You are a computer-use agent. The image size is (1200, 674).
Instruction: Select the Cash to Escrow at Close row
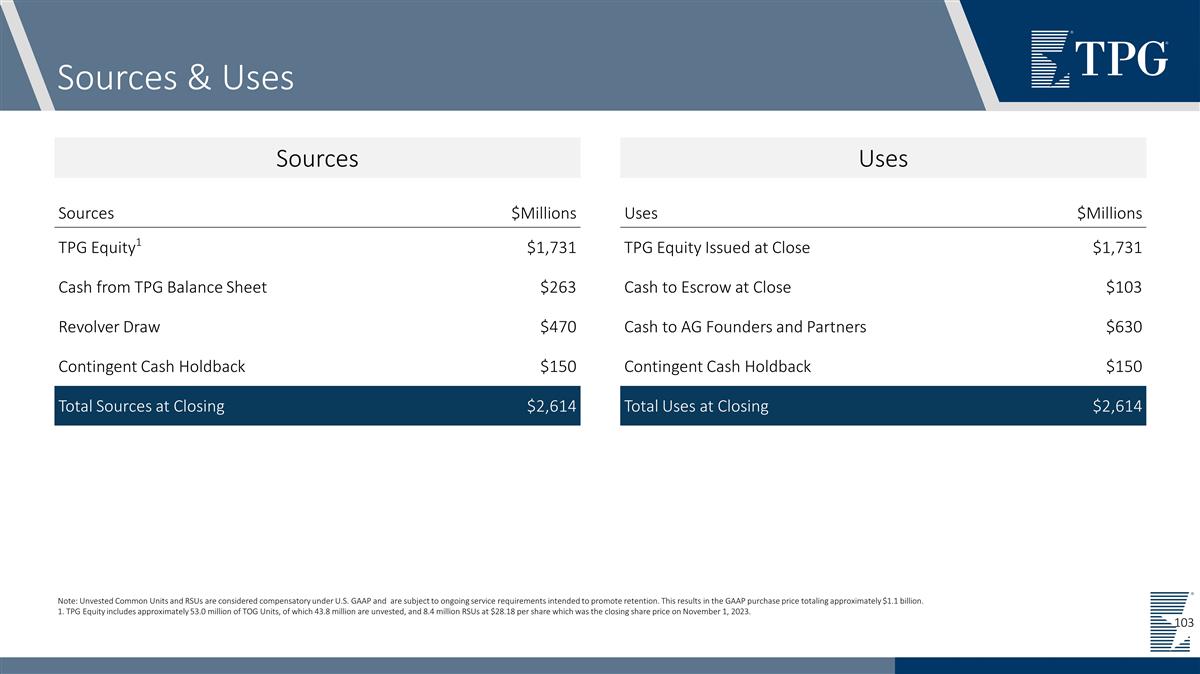click(x=707, y=287)
